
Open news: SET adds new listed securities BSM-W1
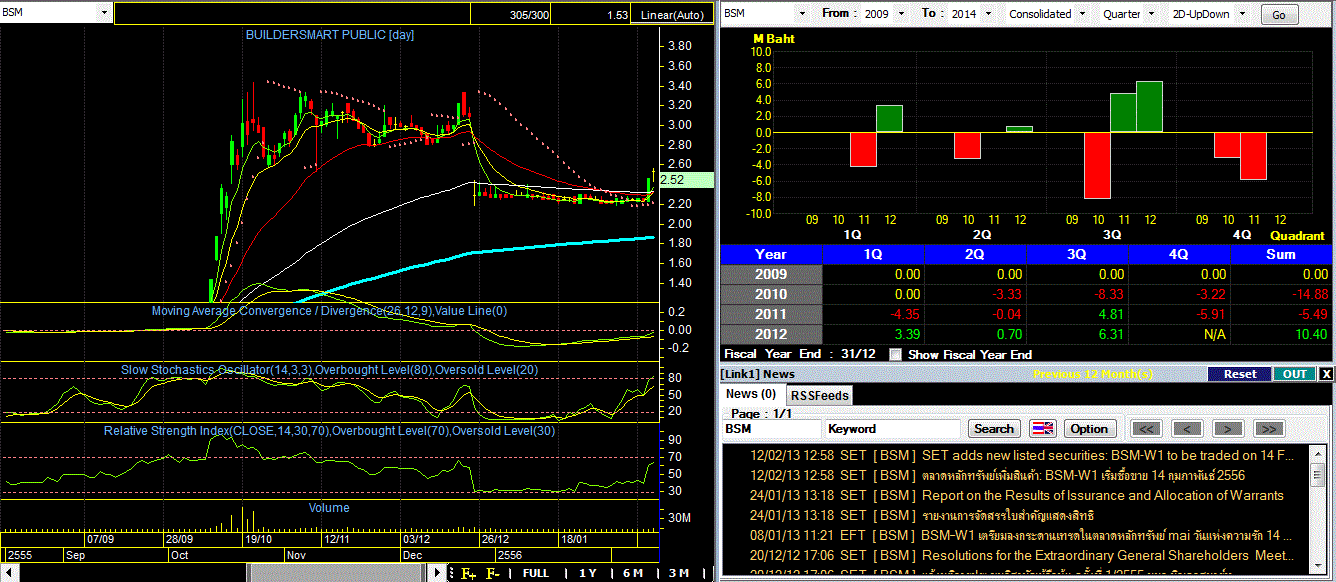pos(1022,455)
